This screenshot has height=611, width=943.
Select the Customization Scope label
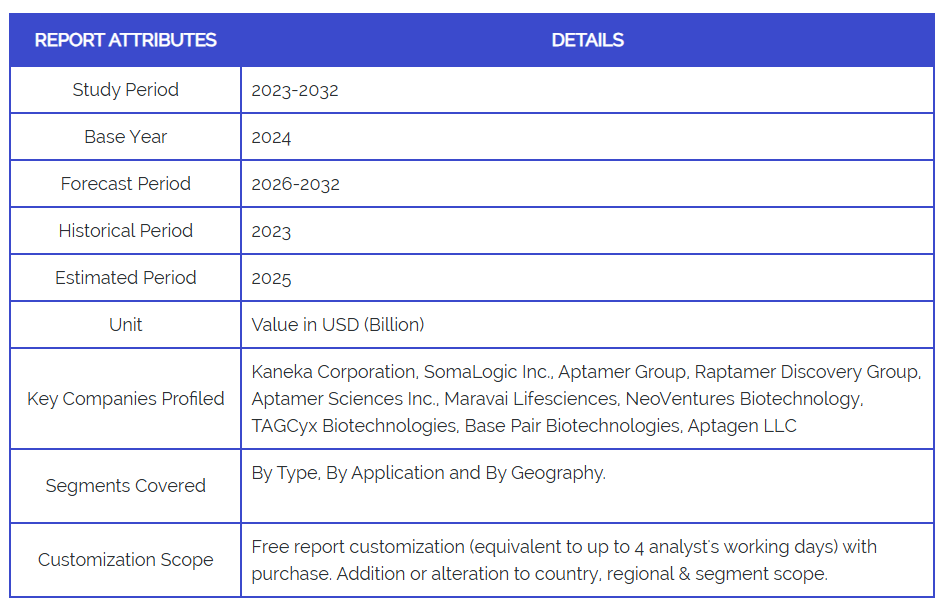[x=125, y=560]
